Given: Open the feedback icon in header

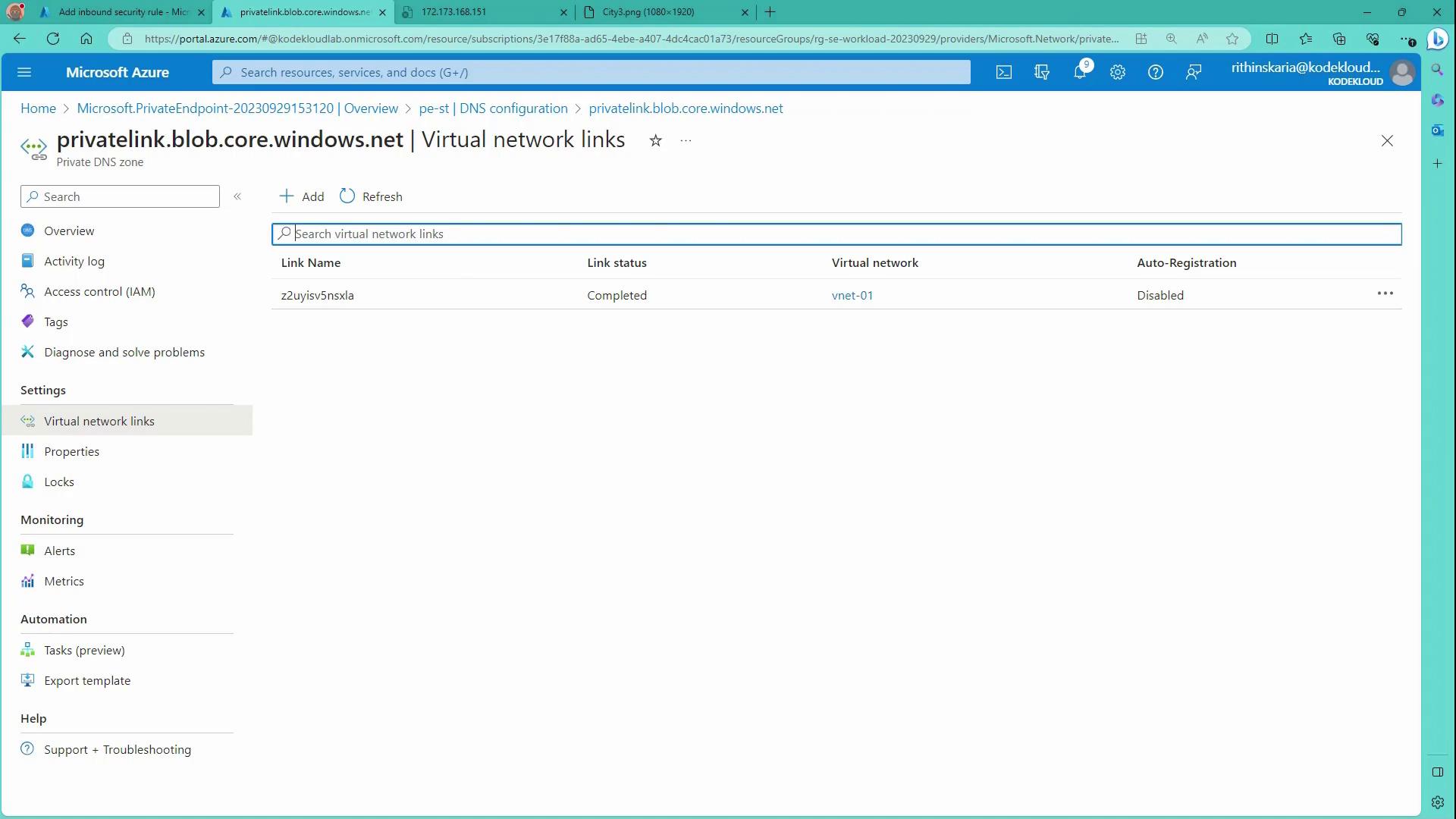Looking at the screenshot, I should (x=1193, y=73).
